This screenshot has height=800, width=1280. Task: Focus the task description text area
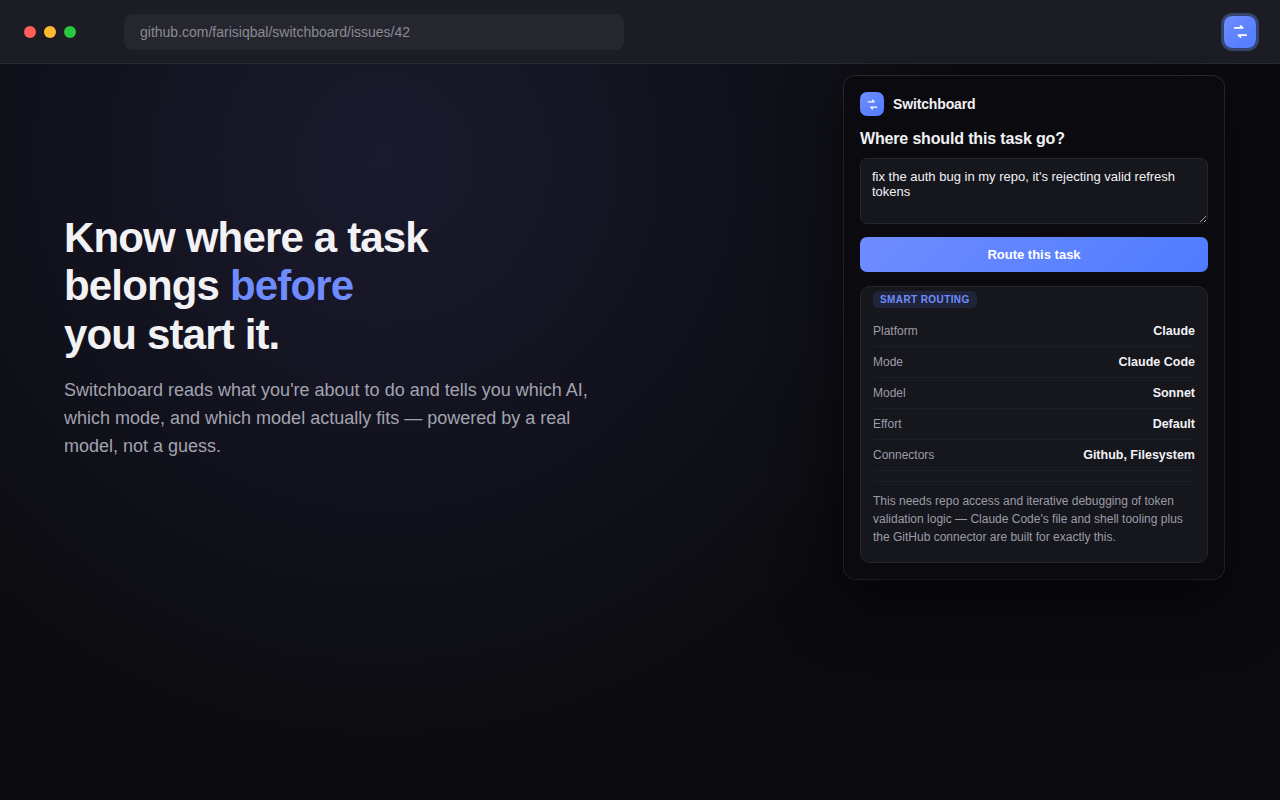(x=1034, y=191)
